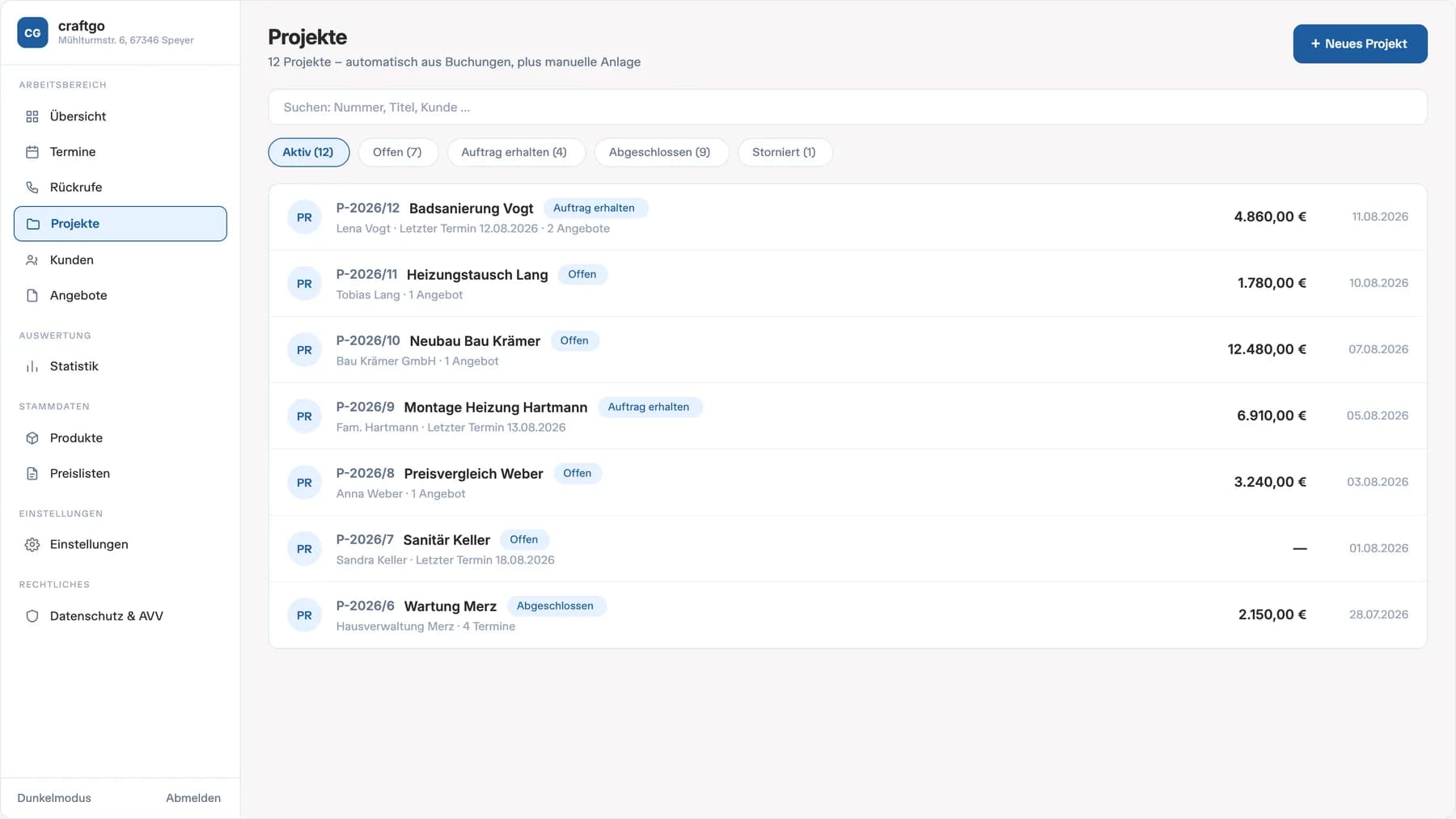1456x819 pixels.
Task: Open the Kunden section
Action: [x=120, y=260]
